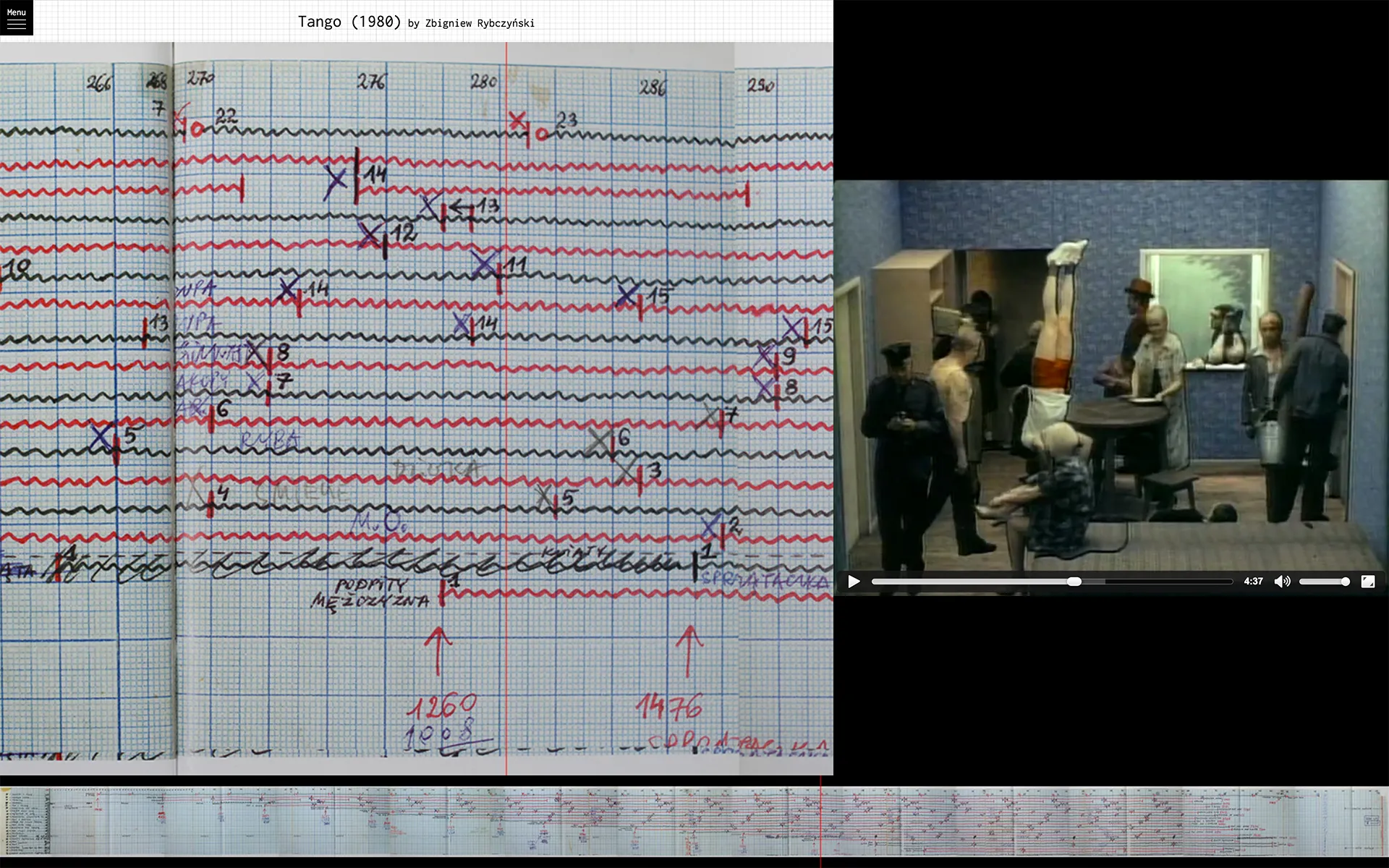Click the red playhead marker in bottom timeline strip

pyautogui.click(x=820, y=821)
